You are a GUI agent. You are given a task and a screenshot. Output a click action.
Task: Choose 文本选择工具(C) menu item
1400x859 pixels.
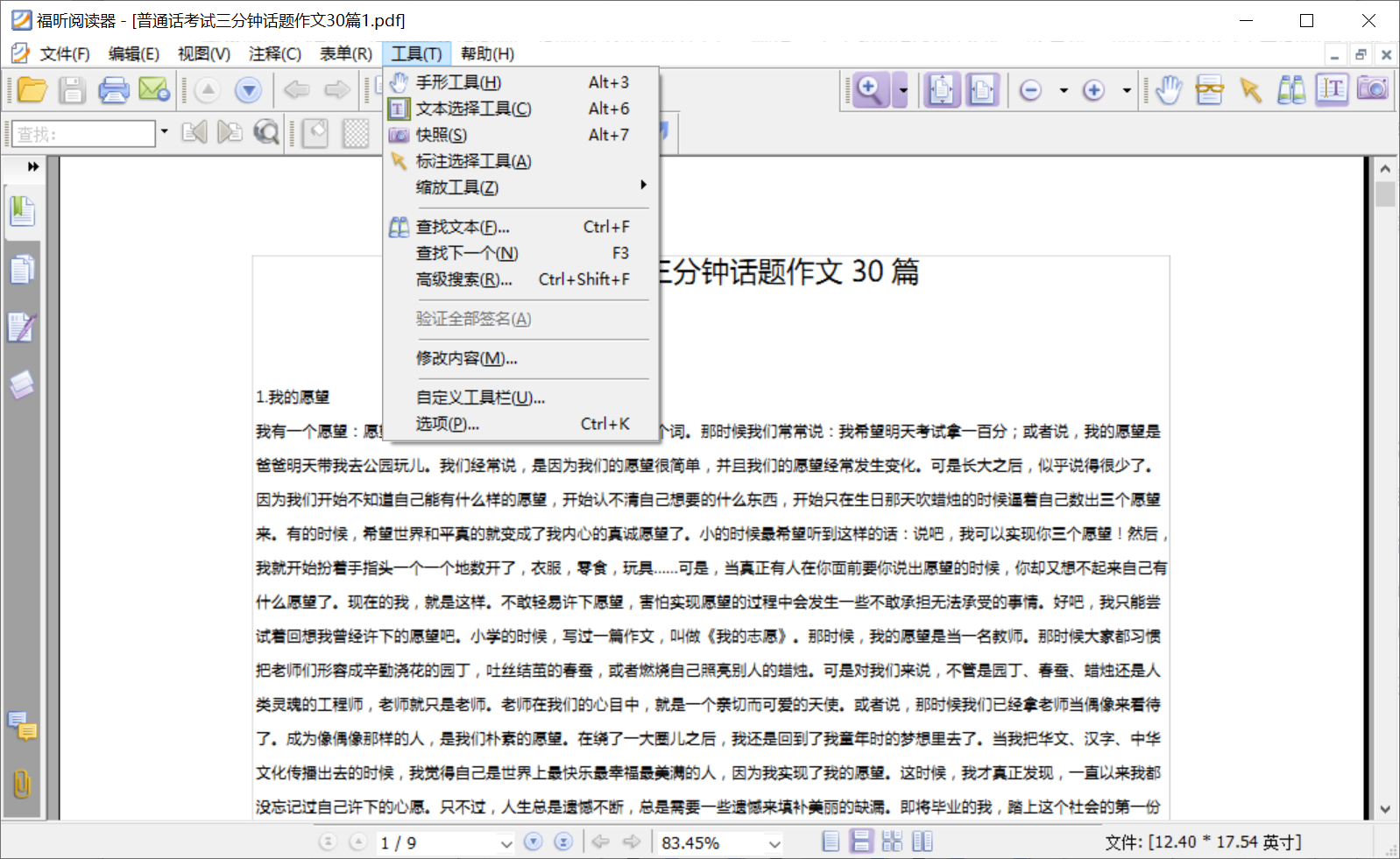coord(522,109)
